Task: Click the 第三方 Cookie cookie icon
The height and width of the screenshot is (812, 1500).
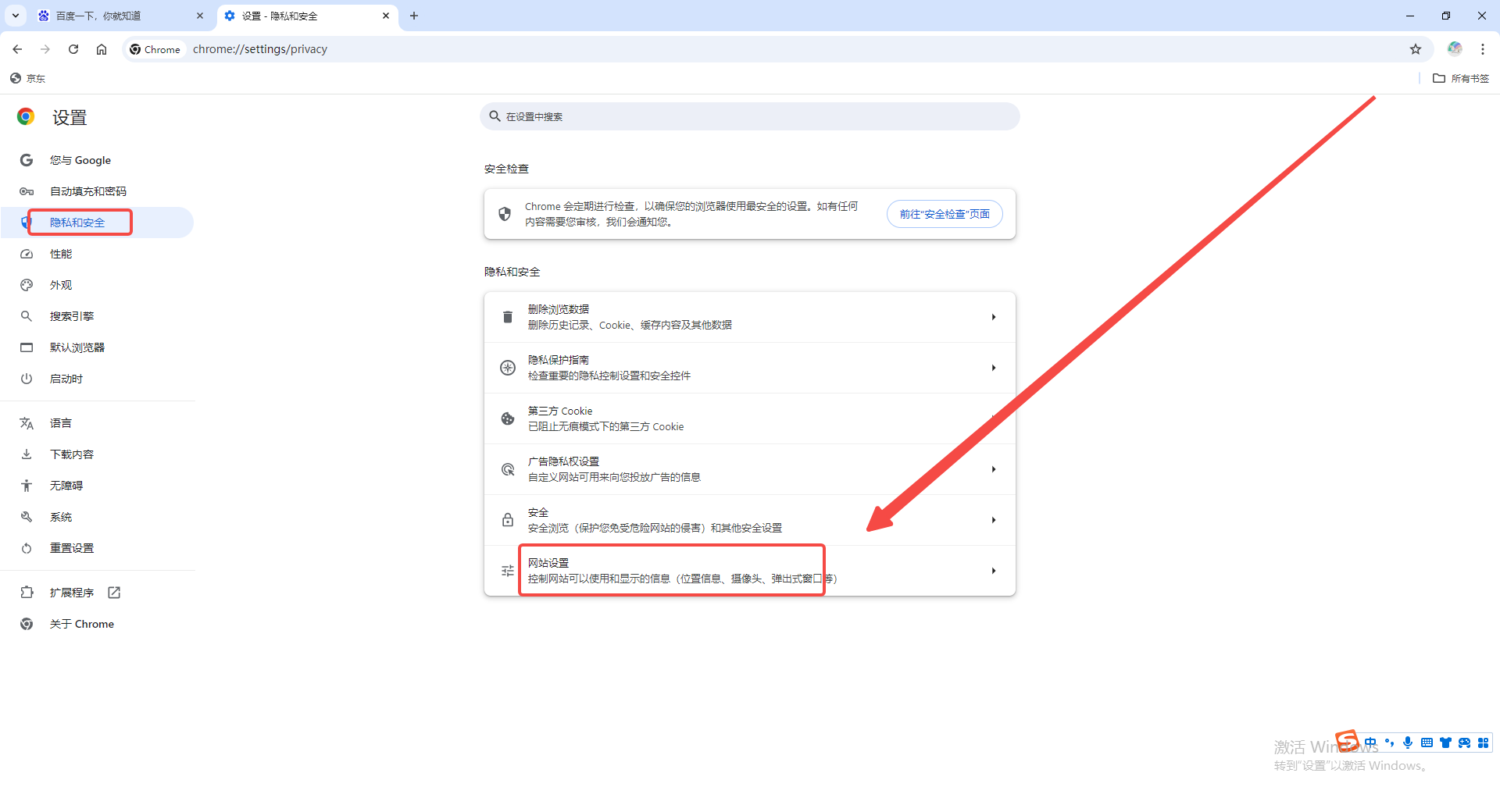Action: pyautogui.click(x=507, y=418)
